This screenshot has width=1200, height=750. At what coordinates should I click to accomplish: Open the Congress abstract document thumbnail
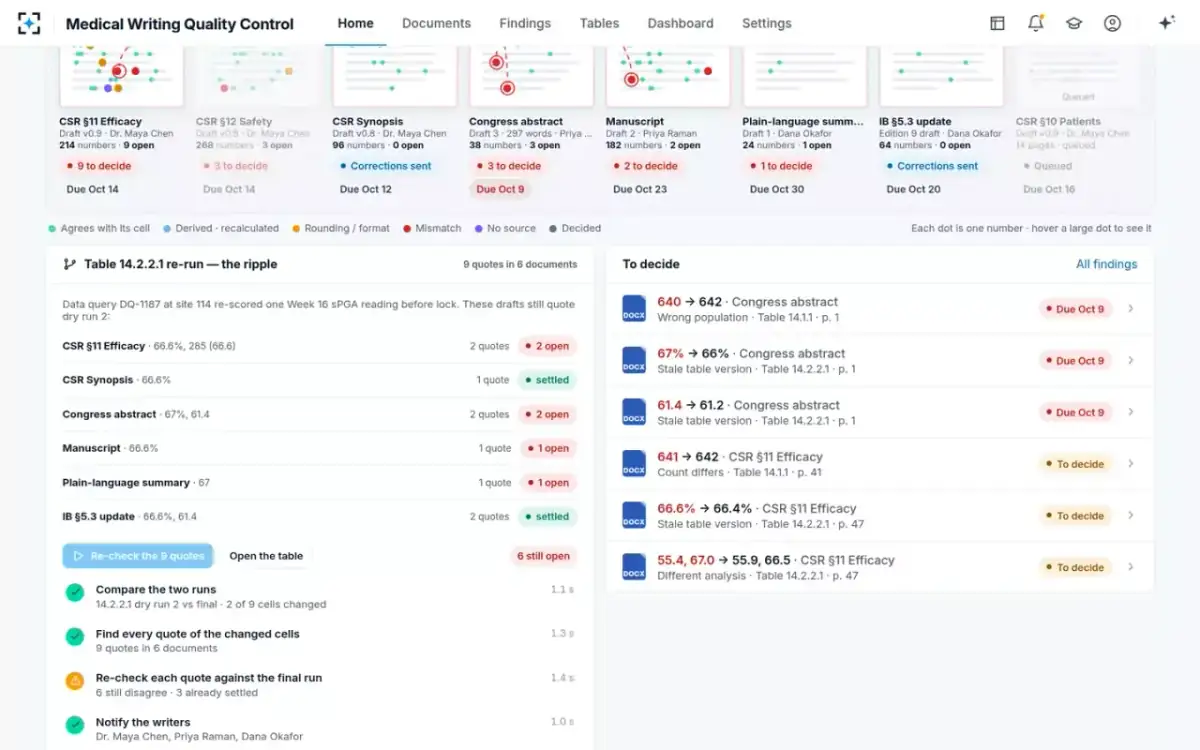(x=531, y=77)
